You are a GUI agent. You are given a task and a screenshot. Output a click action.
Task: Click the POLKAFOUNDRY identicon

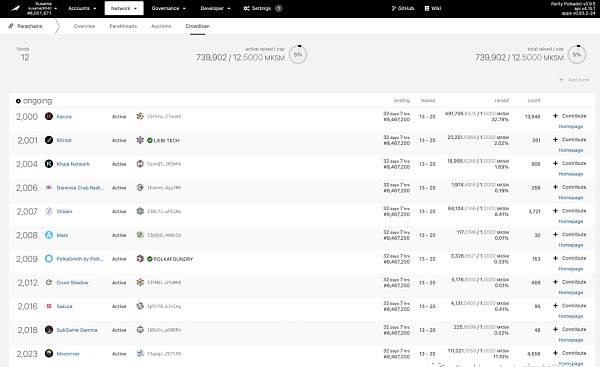(x=140, y=259)
